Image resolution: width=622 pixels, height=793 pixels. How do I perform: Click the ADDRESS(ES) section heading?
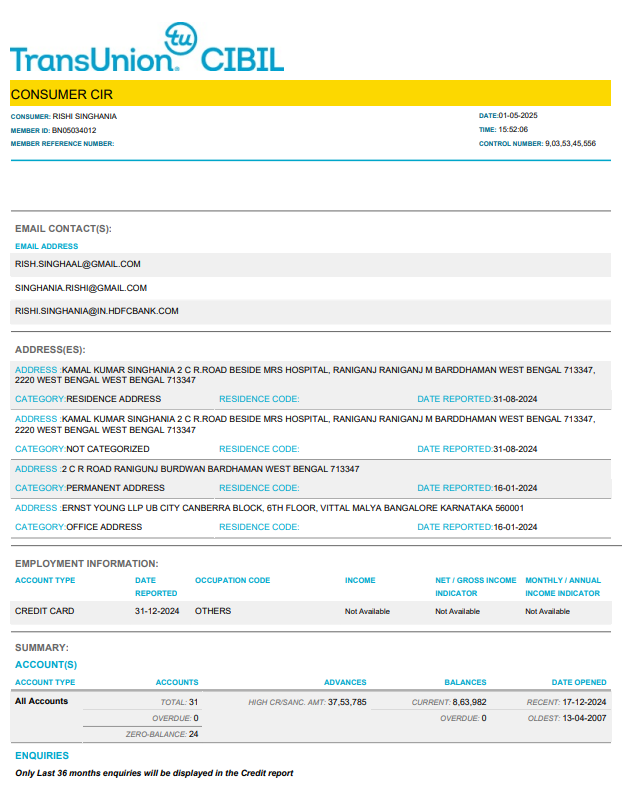(50, 349)
